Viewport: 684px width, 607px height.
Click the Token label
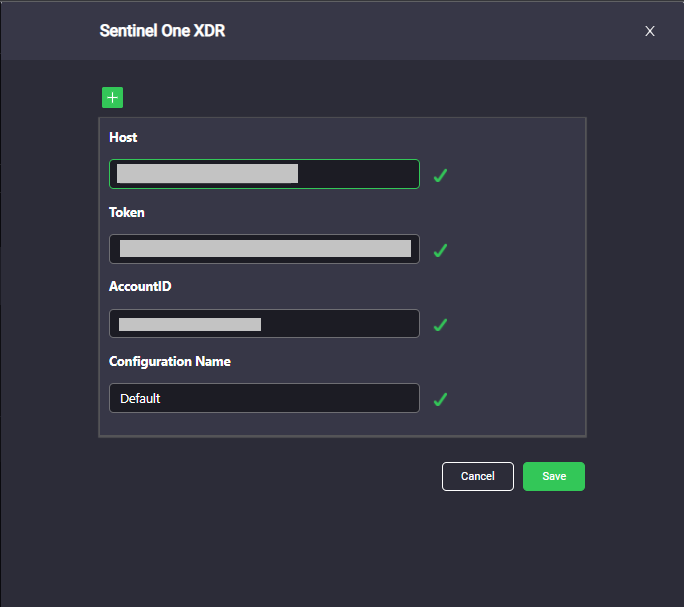pos(127,213)
